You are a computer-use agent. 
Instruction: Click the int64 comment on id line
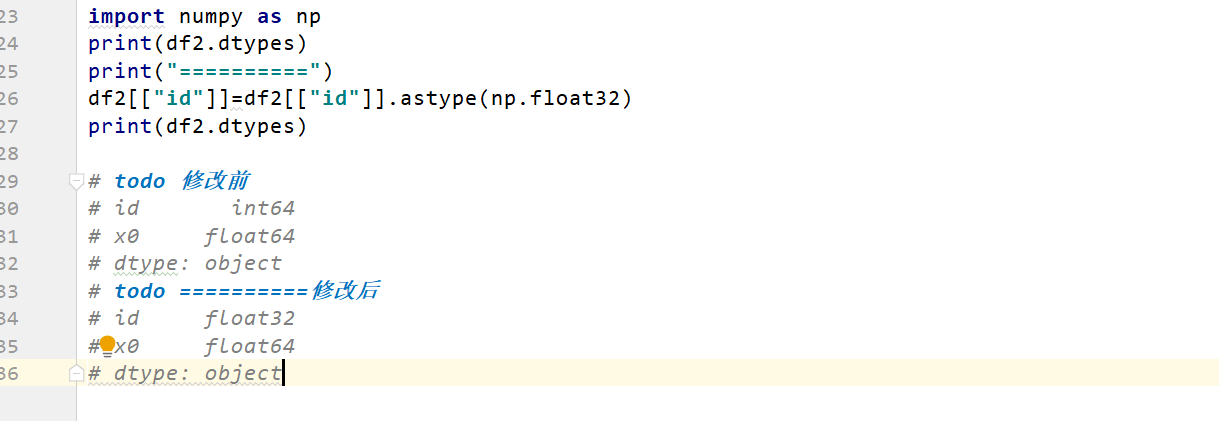tap(263, 208)
